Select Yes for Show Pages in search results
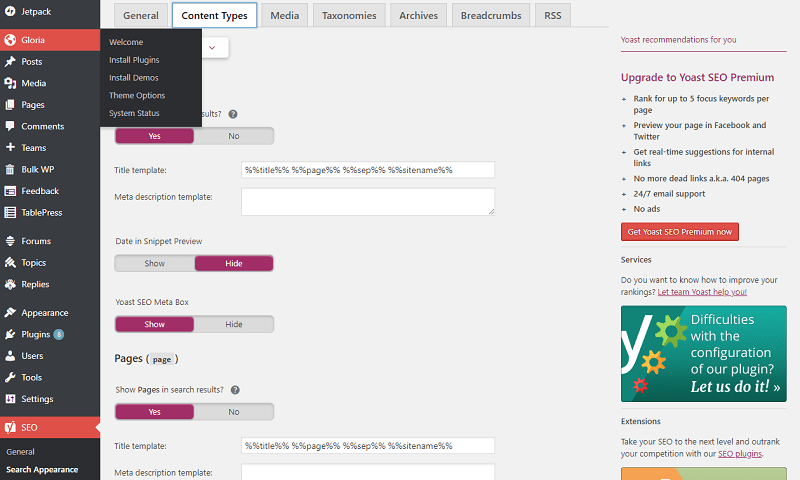The image size is (800, 480). point(154,412)
